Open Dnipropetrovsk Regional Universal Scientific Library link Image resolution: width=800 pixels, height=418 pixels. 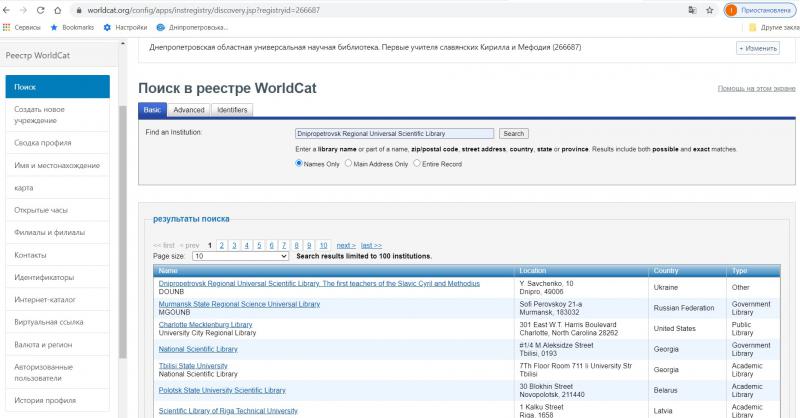coord(319,283)
